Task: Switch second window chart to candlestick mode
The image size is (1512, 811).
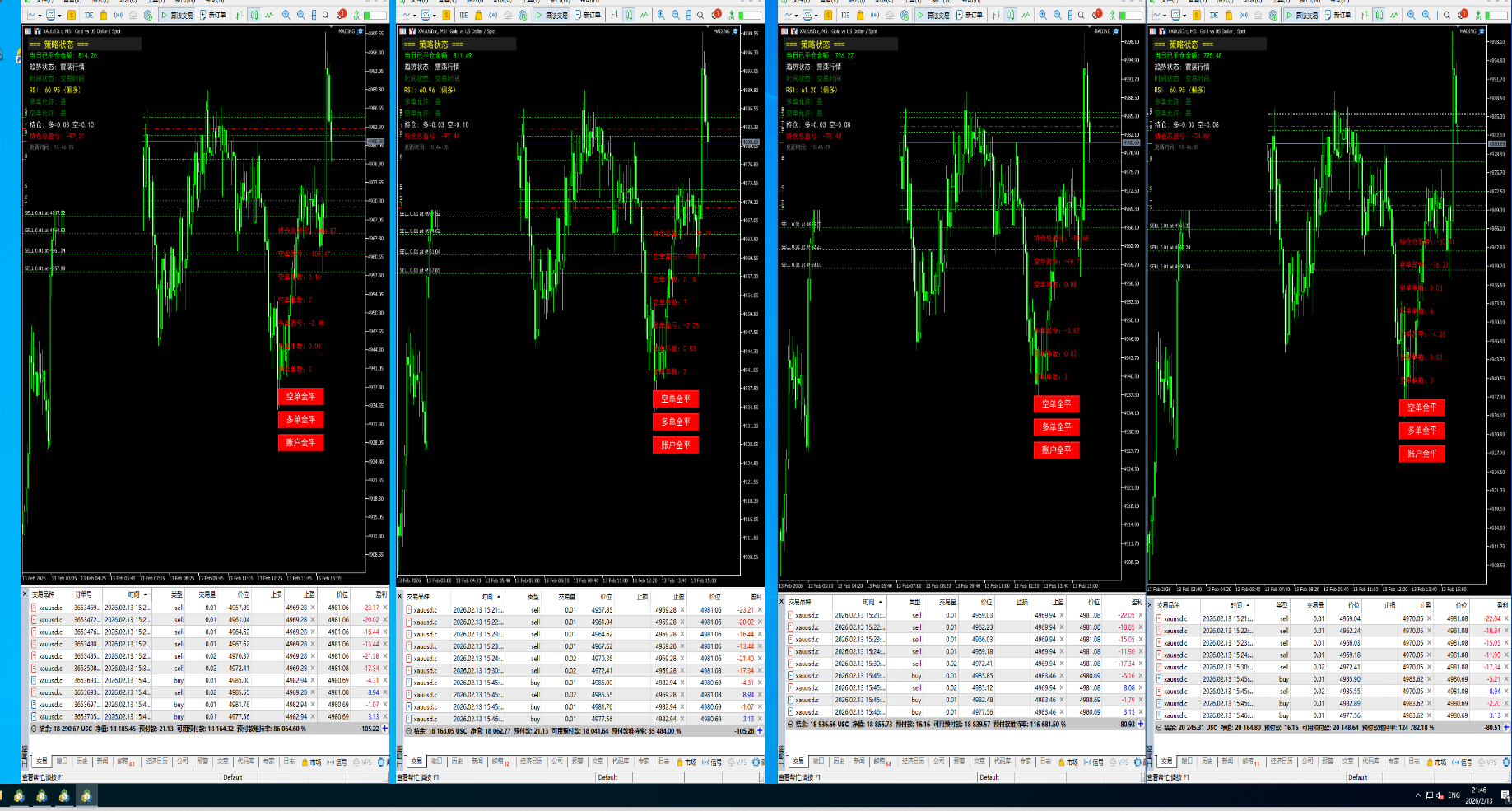Action: tap(629, 15)
